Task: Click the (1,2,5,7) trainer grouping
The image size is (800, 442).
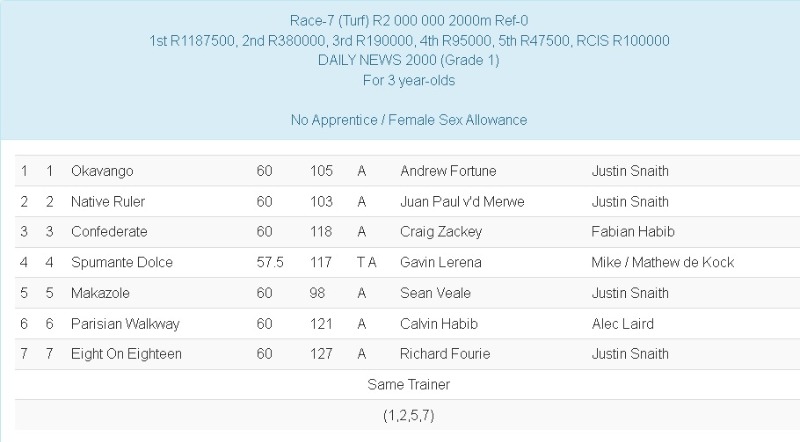Action: (409, 415)
